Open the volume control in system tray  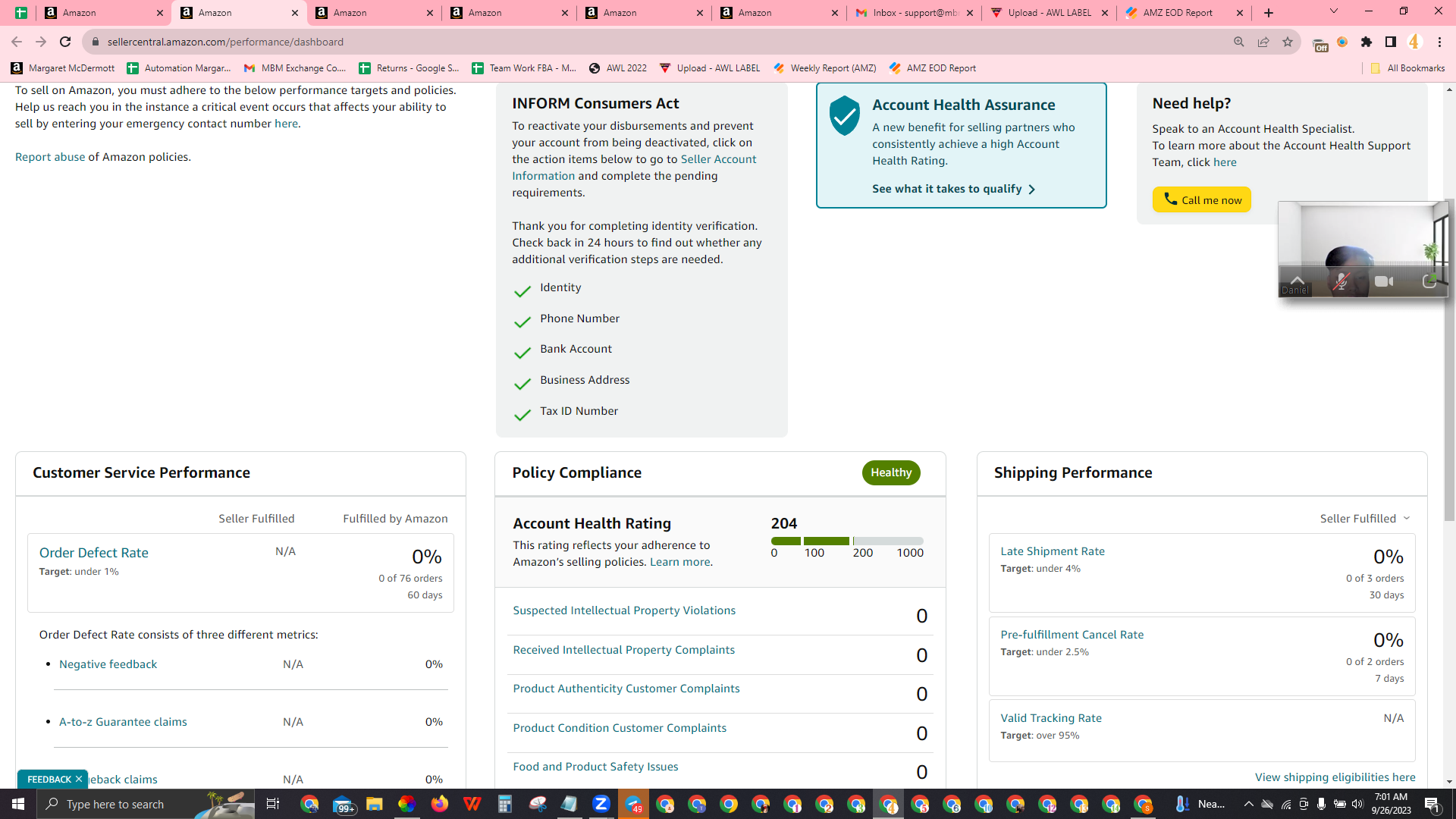(x=1357, y=804)
